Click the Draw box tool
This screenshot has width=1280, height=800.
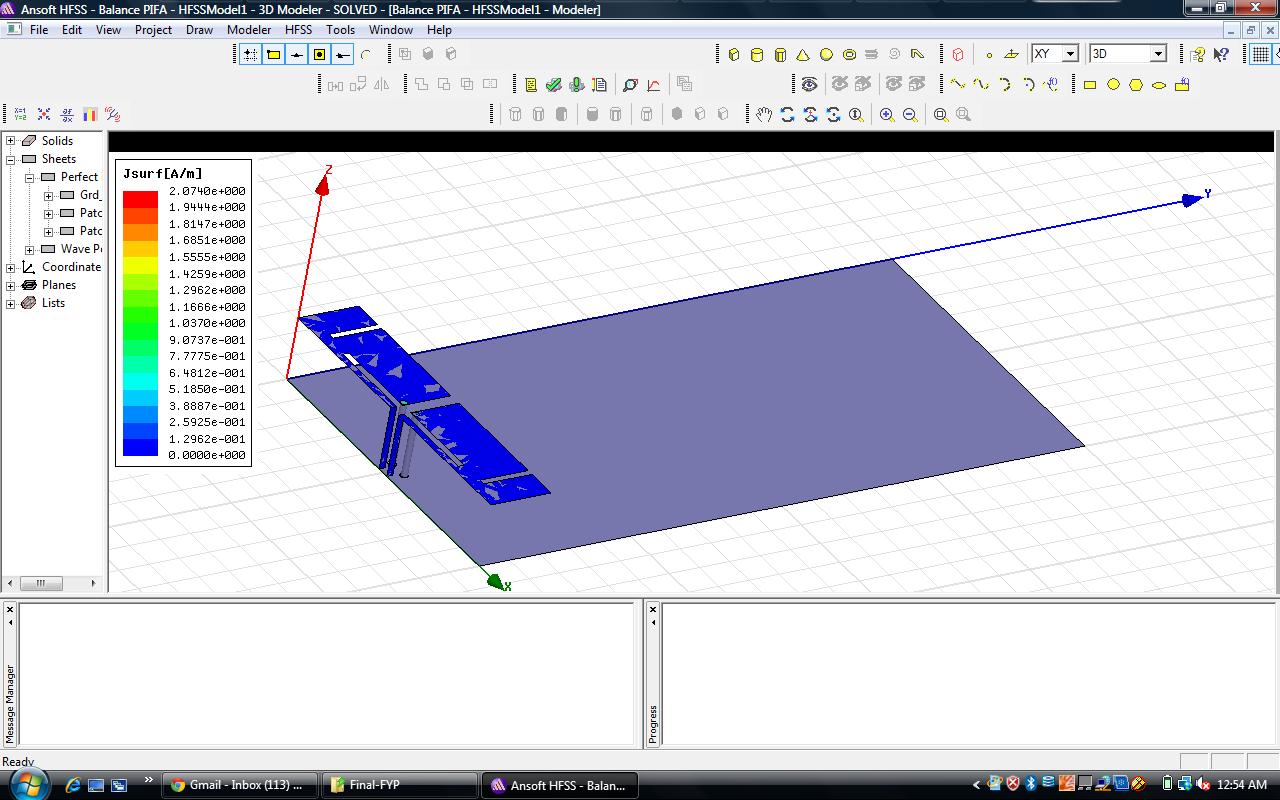733,54
